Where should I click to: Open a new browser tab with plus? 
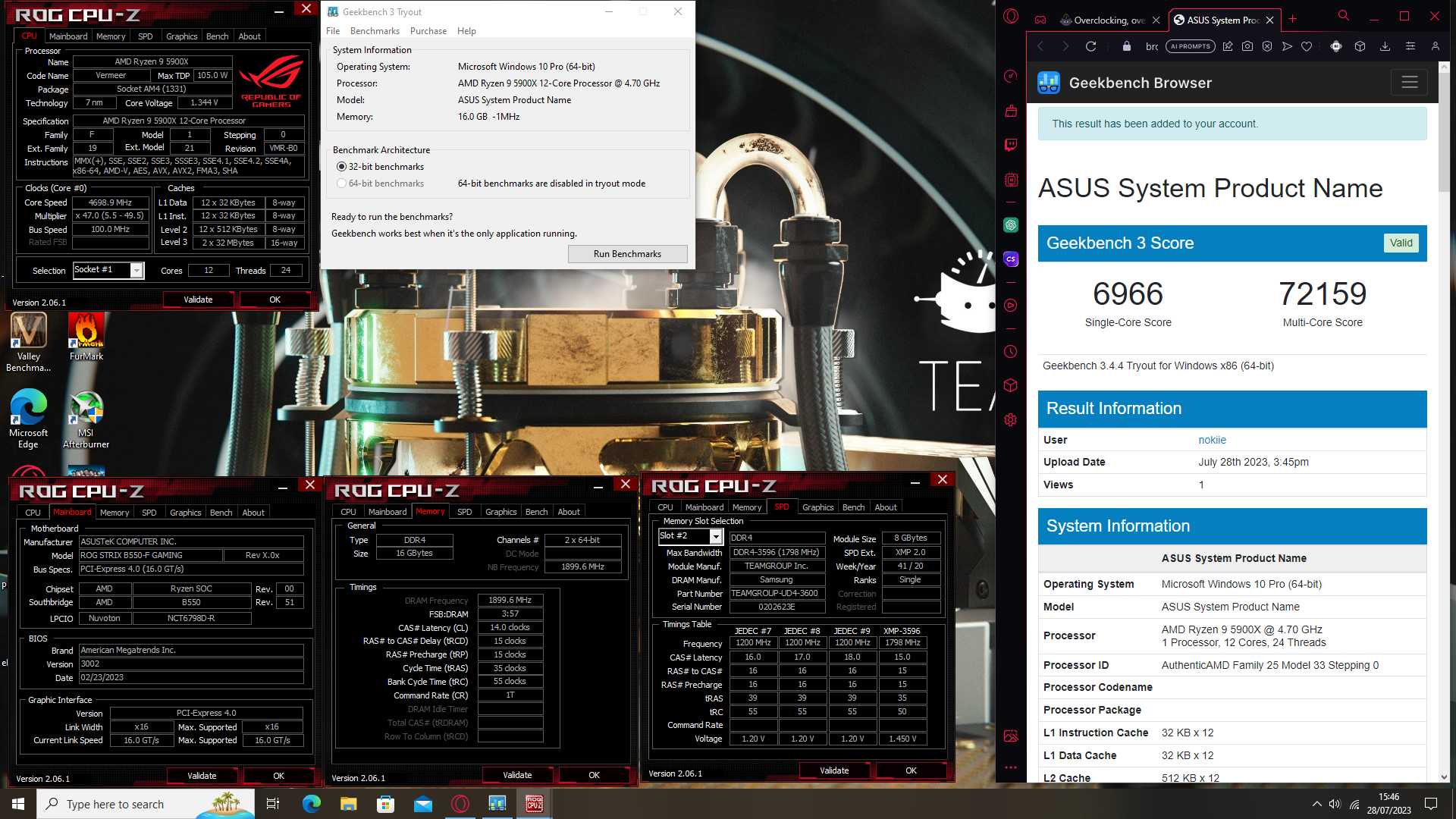1293,19
